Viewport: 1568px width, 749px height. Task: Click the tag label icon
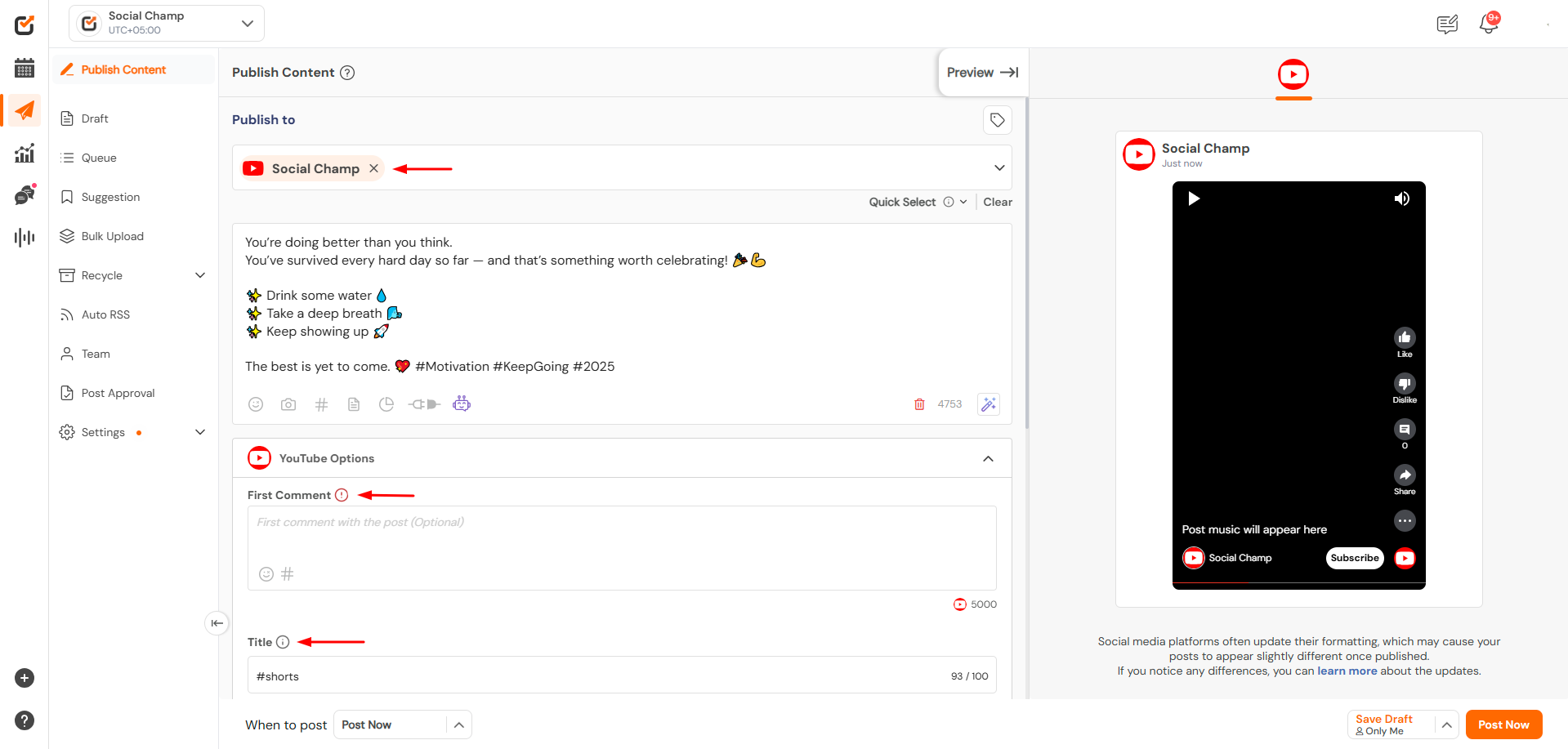pos(998,120)
